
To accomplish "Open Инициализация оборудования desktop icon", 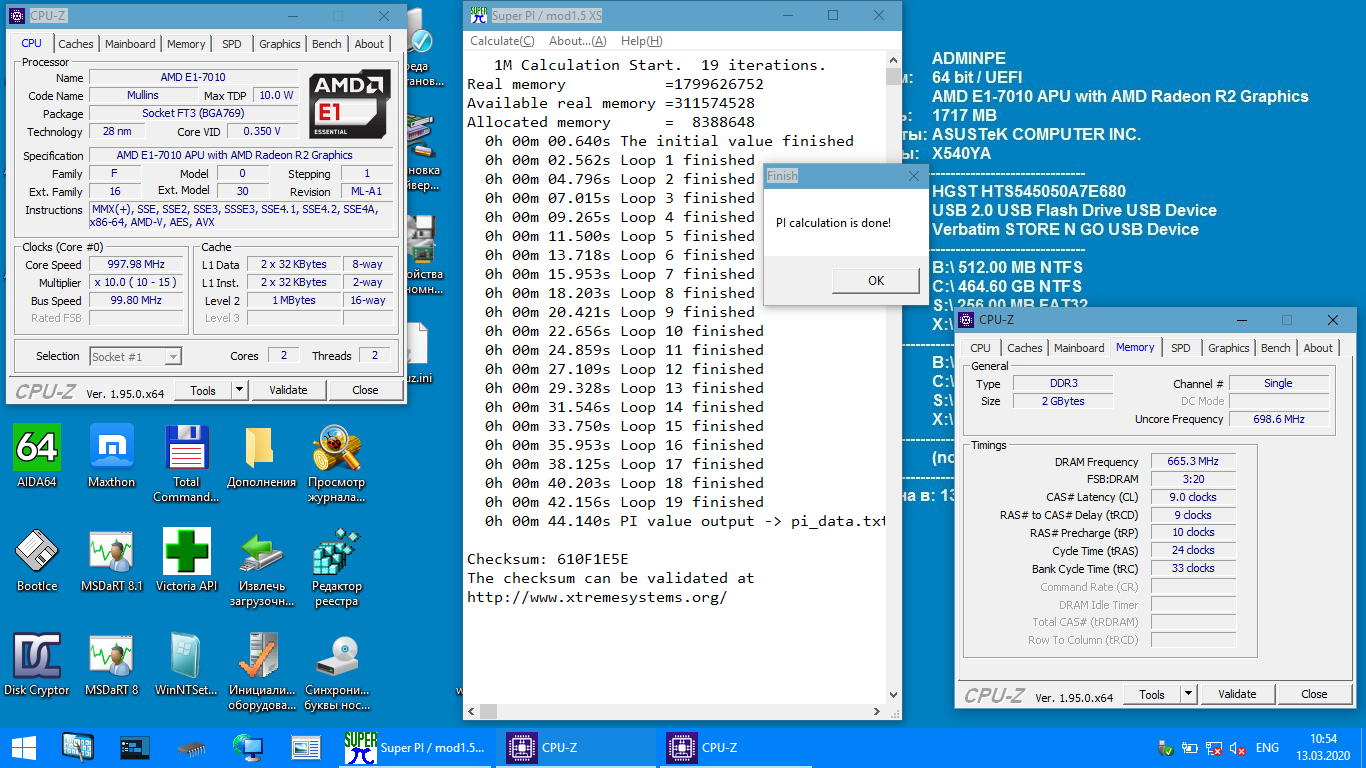I will pyautogui.click(x=261, y=671).
